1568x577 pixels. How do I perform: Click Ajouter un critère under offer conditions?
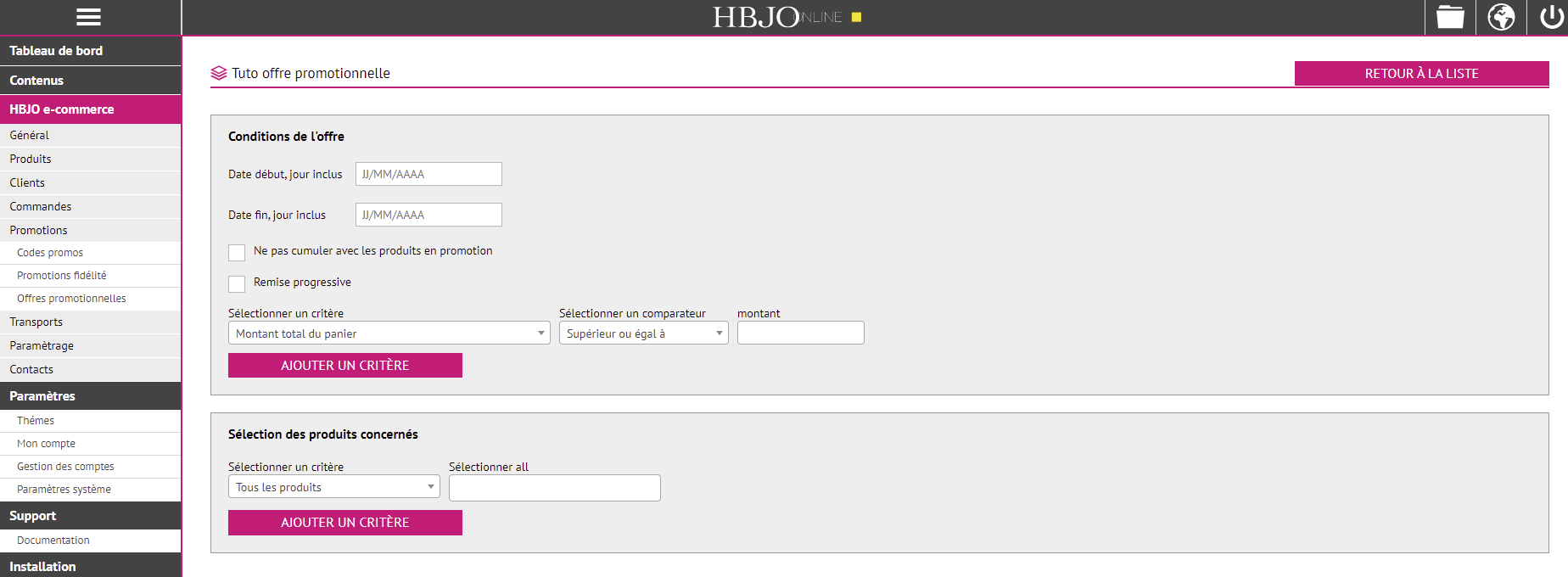pos(344,366)
